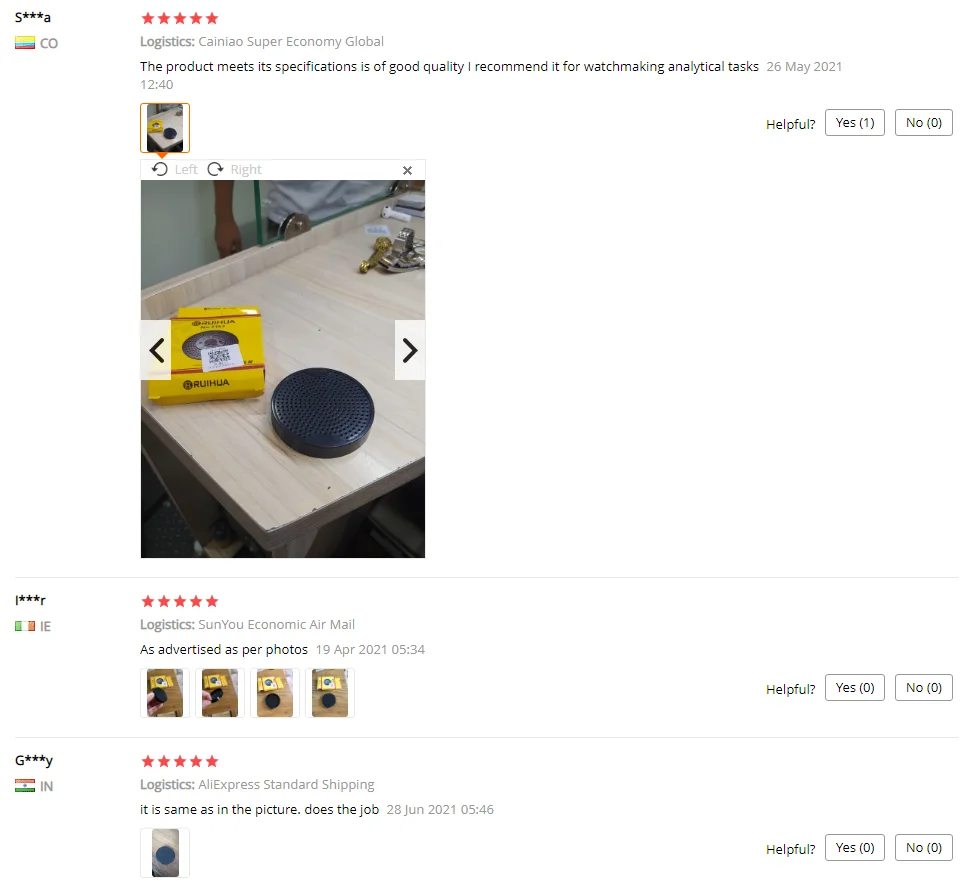This screenshot has width=973, height=881.
Task: Open G***y's review photo thumbnail
Action: click(164, 852)
